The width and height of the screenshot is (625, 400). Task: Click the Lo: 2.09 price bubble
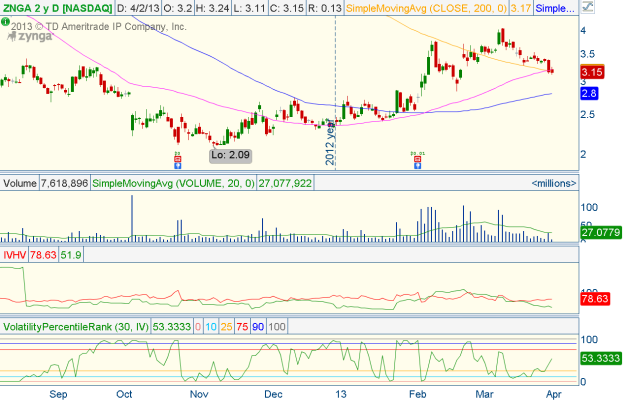[231, 155]
